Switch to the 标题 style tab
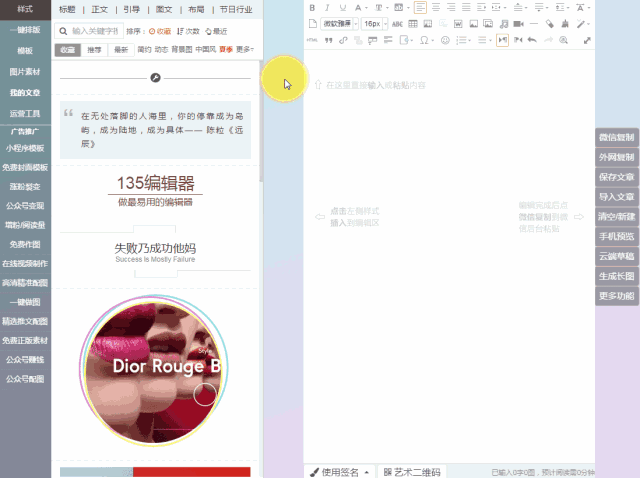Image resolution: width=640 pixels, height=478 pixels. click(x=67, y=9)
